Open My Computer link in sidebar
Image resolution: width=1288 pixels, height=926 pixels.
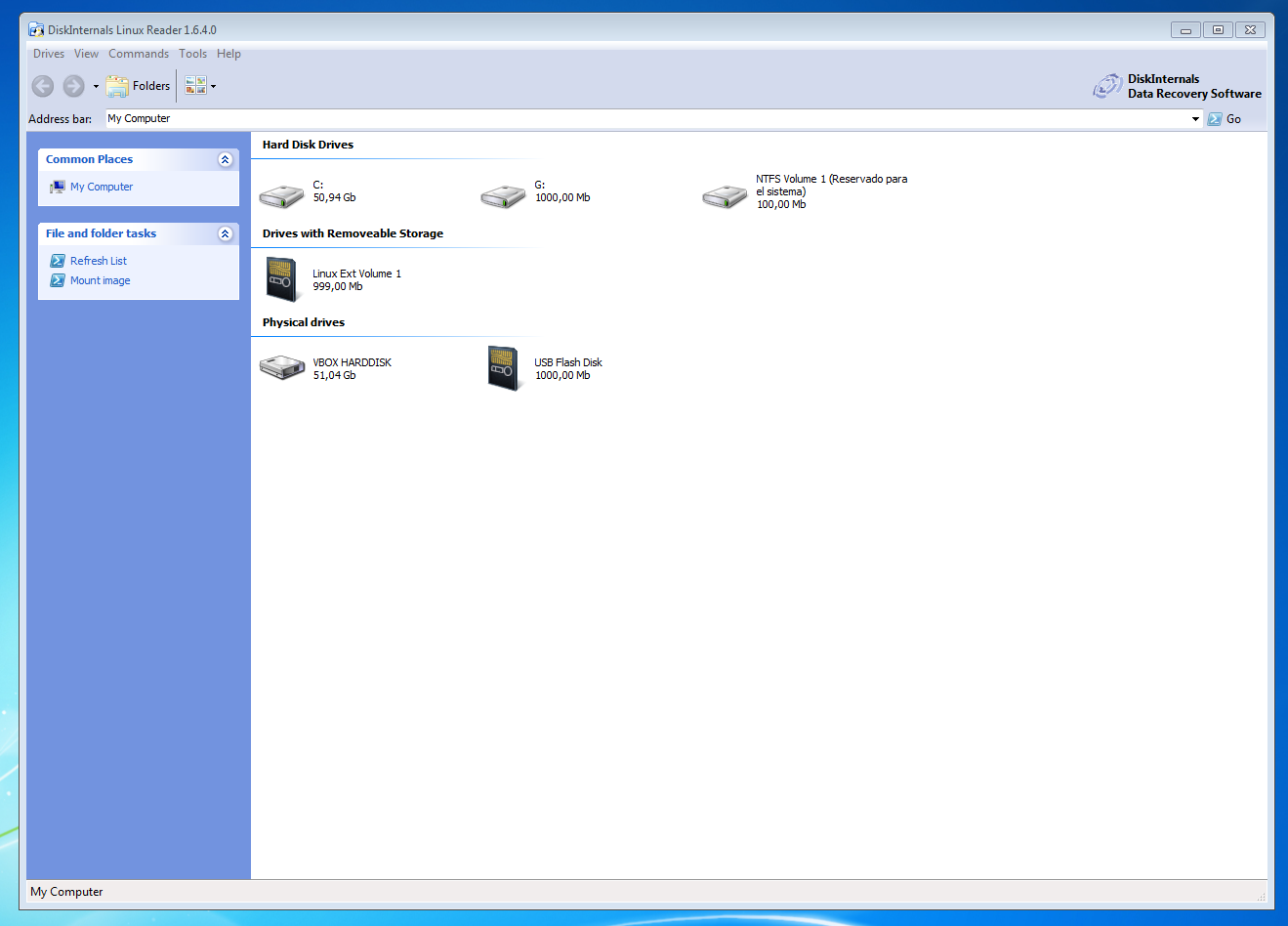(102, 187)
